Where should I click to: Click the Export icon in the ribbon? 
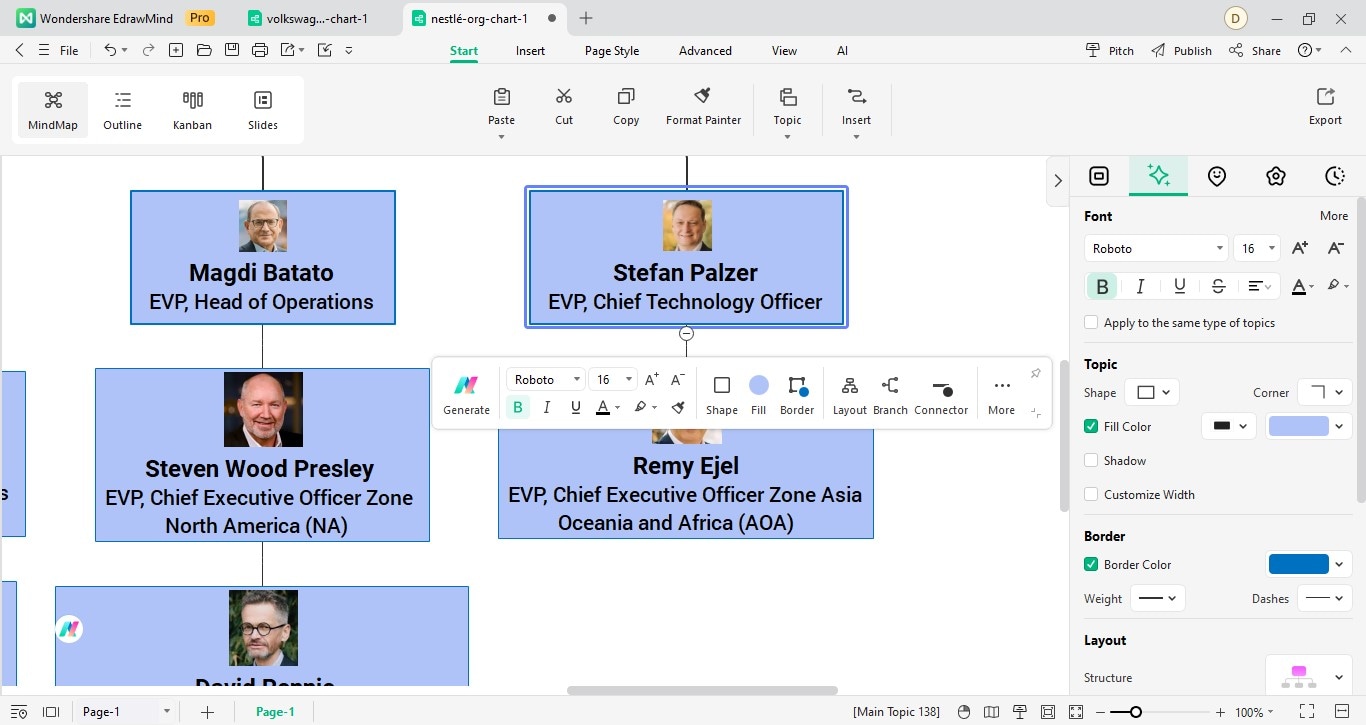pyautogui.click(x=1325, y=96)
